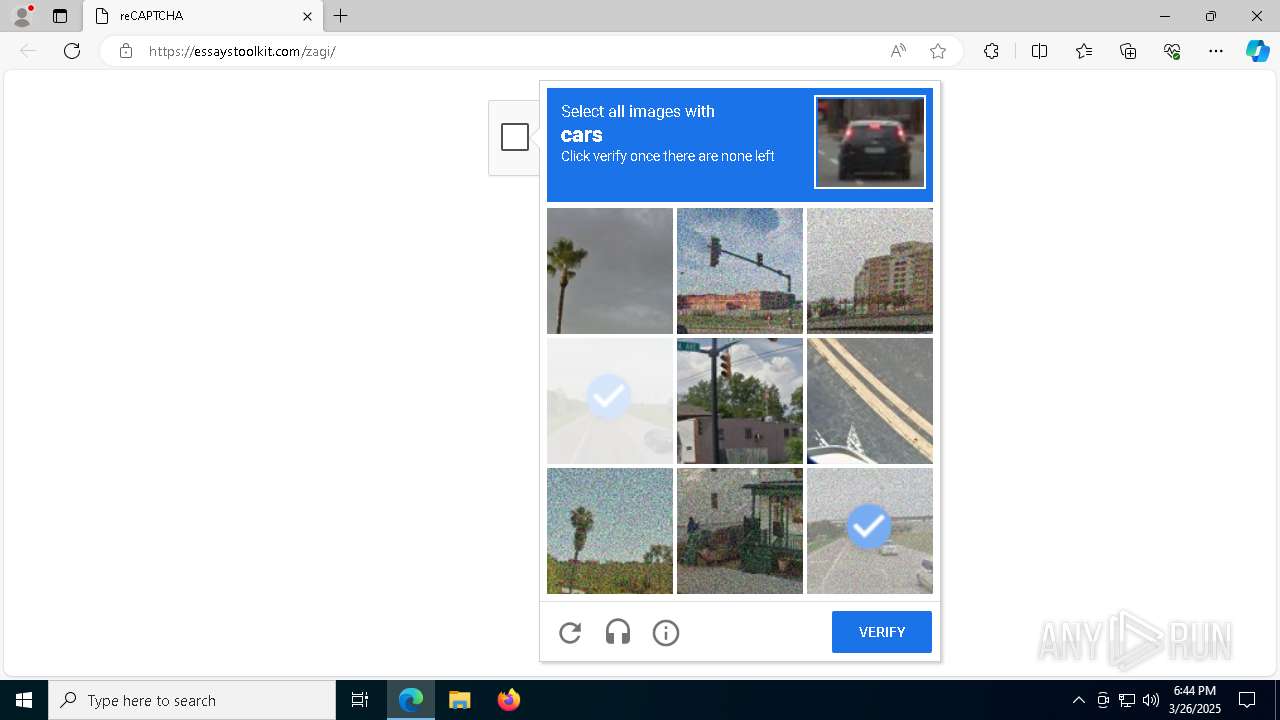
Task: Select the yellow road lines tile
Action: 870,401
